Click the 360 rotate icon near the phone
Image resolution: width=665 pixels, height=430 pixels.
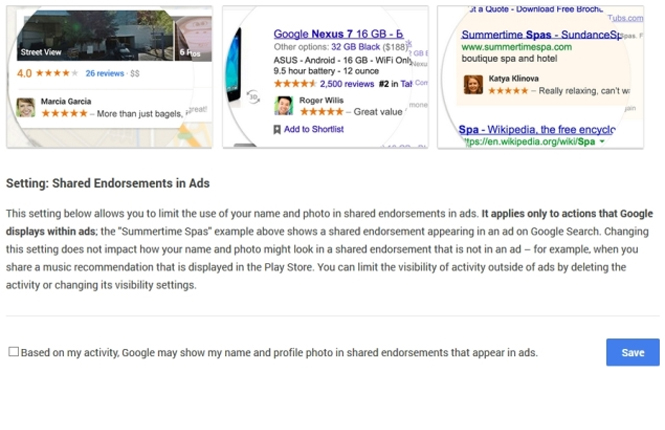click(x=253, y=97)
